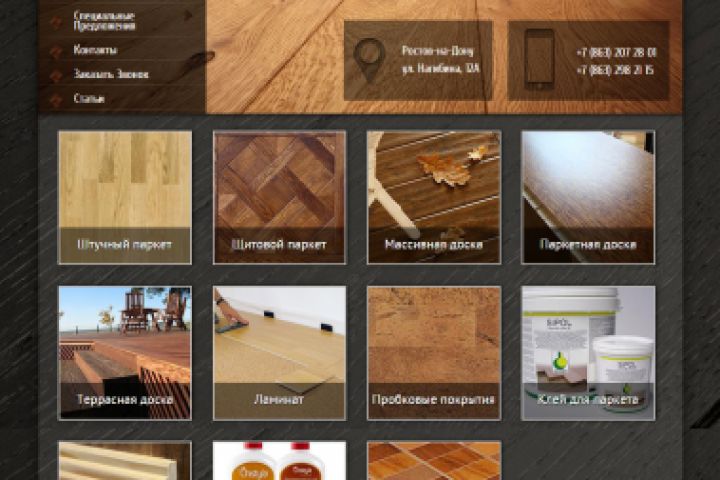This screenshot has width=720, height=480.
Task: Click the Ростов-на-Дону address text
Action: pyautogui.click(x=438, y=51)
